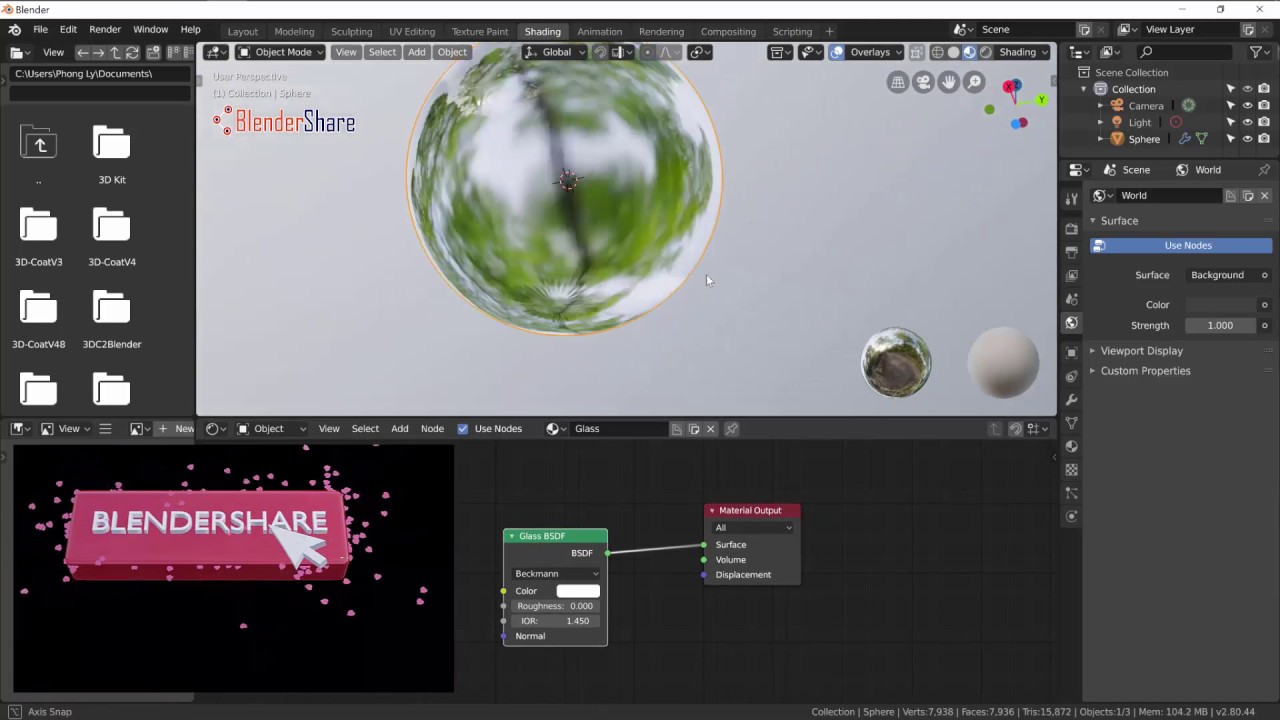This screenshot has width=1280, height=720.
Task: Go to parent directory in file browser
Action: (115, 52)
